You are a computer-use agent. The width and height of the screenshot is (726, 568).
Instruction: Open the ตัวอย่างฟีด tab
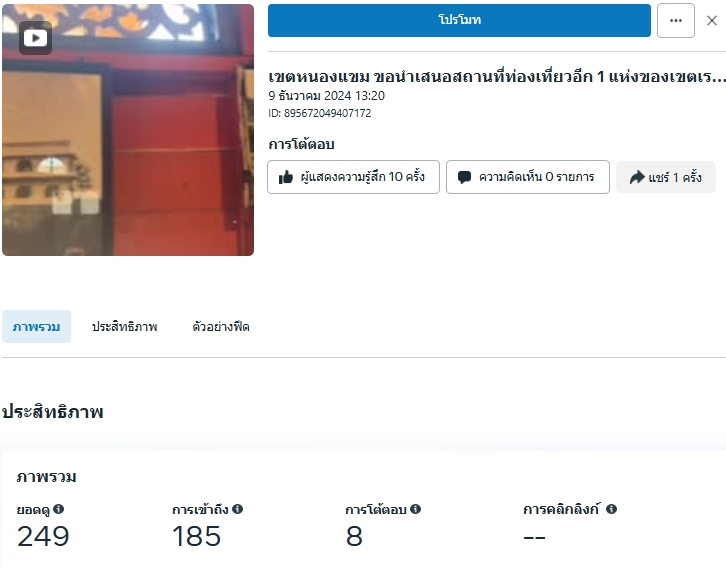(221, 327)
